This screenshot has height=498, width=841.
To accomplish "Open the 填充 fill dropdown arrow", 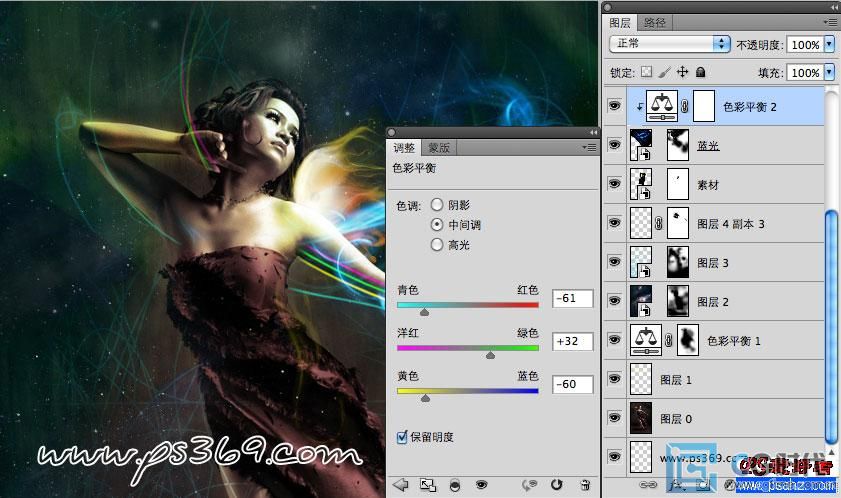I will [x=830, y=72].
